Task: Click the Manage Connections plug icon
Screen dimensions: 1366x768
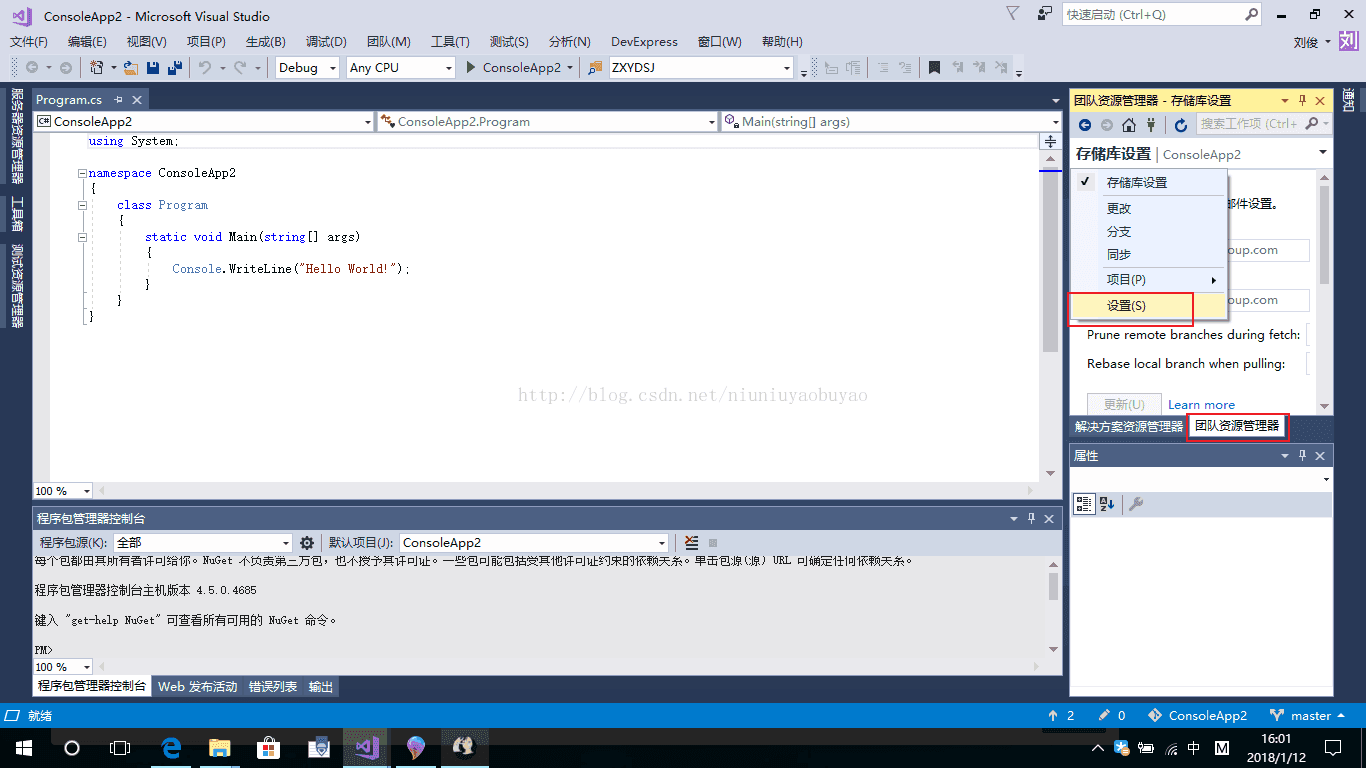Action: tap(1150, 125)
